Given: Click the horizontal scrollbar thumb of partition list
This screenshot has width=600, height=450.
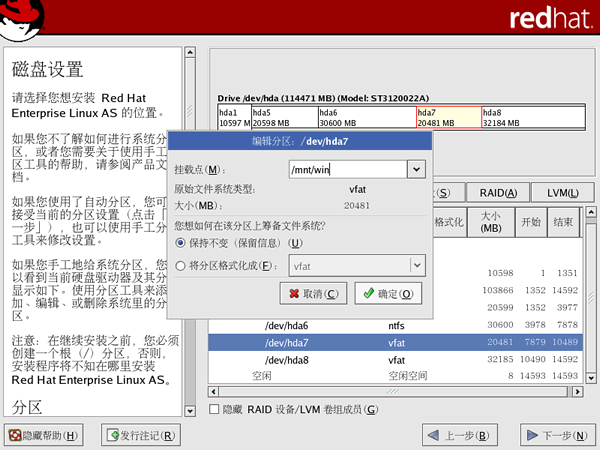Looking at the screenshot, I should click(393, 391).
